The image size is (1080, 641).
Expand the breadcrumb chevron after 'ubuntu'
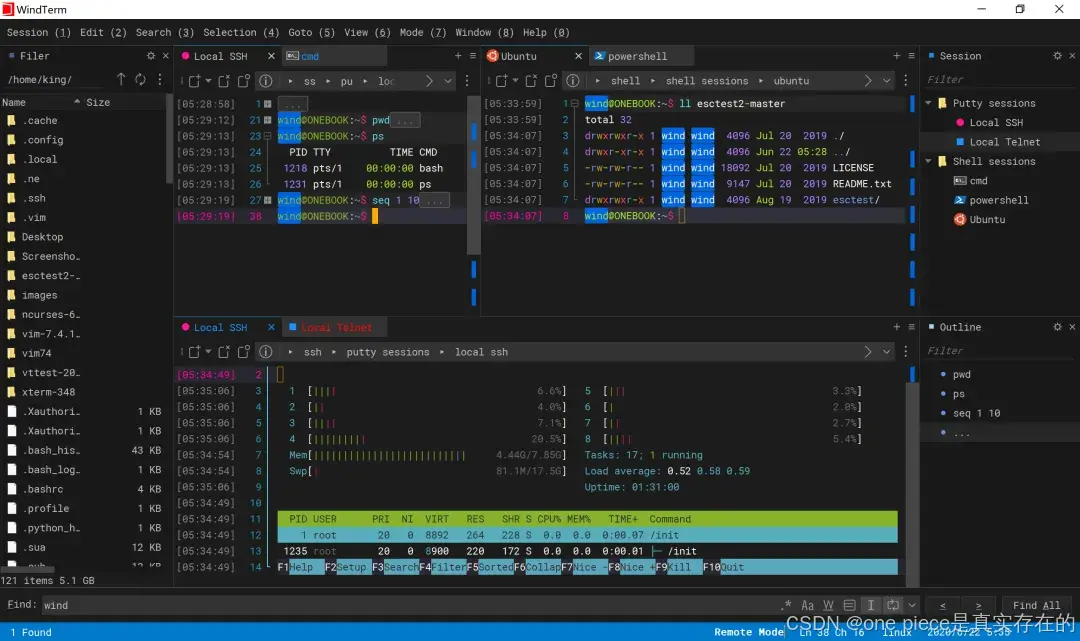tap(868, 80)
